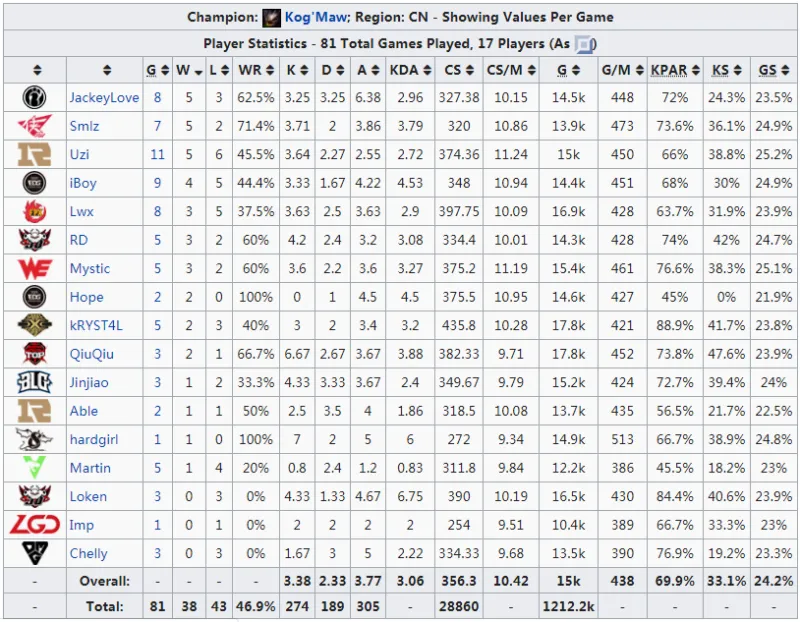
Task: Toggle sorting by the CS/M column
Action: pyautogui.click(x=509, y=70)
